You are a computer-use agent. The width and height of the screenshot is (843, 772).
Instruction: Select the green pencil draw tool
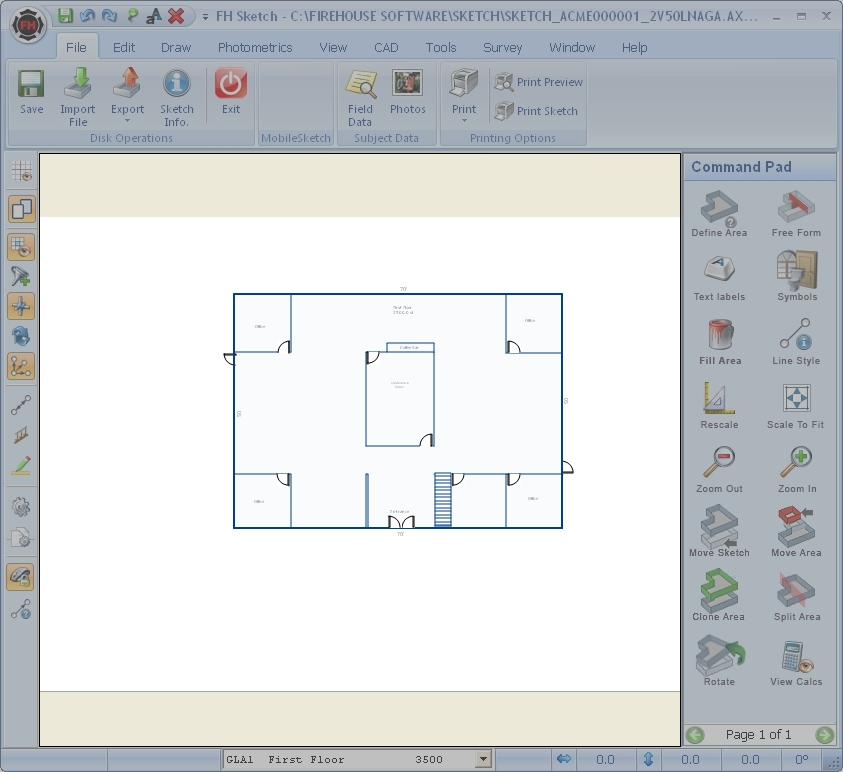click(x=21, y=466)
